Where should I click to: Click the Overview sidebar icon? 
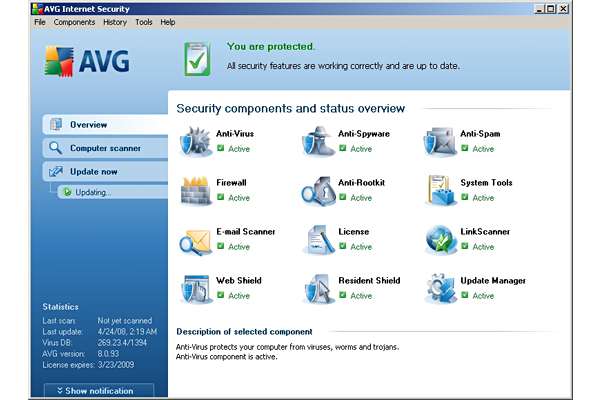56,124
